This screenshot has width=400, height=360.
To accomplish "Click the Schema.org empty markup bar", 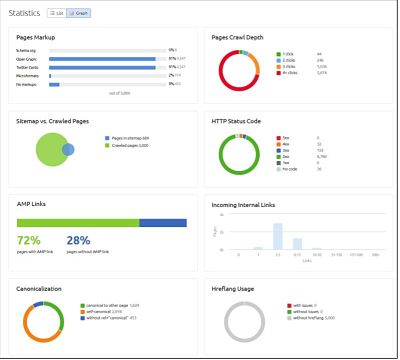I will (107, 51).
